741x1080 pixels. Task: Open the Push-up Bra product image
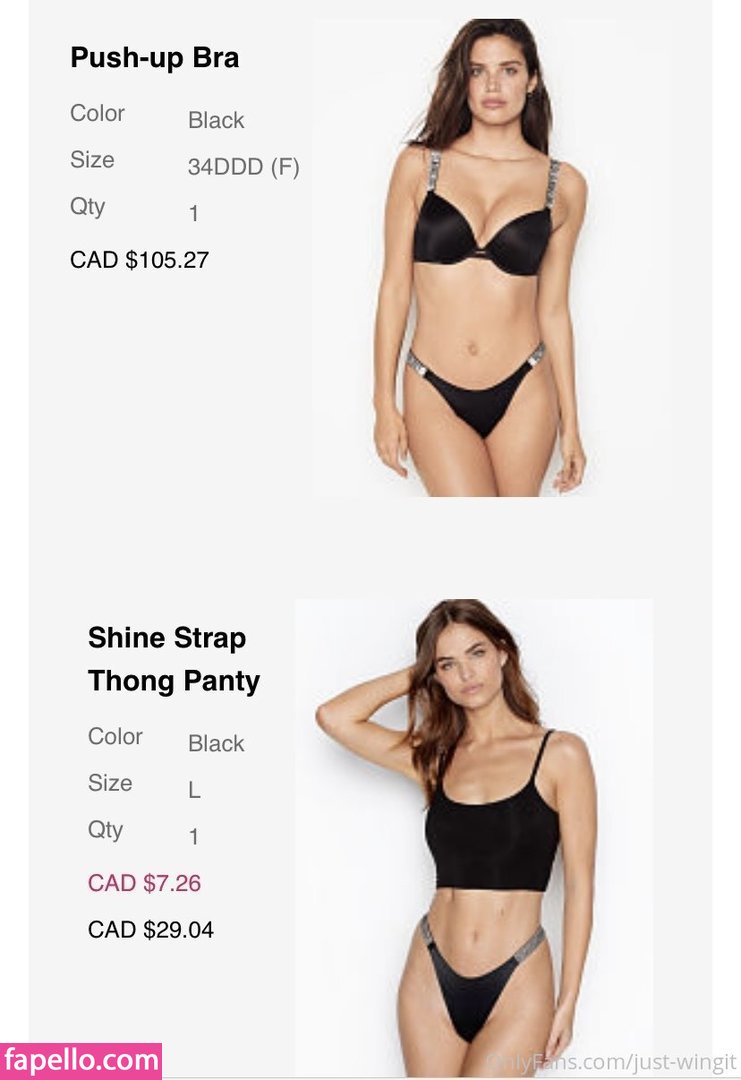[489, 258]
